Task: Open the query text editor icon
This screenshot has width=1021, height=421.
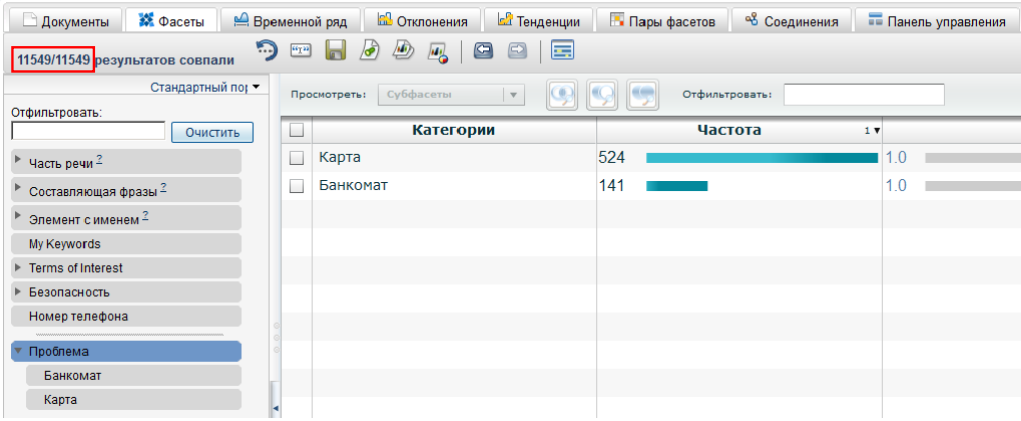Action: pos(300,51)
